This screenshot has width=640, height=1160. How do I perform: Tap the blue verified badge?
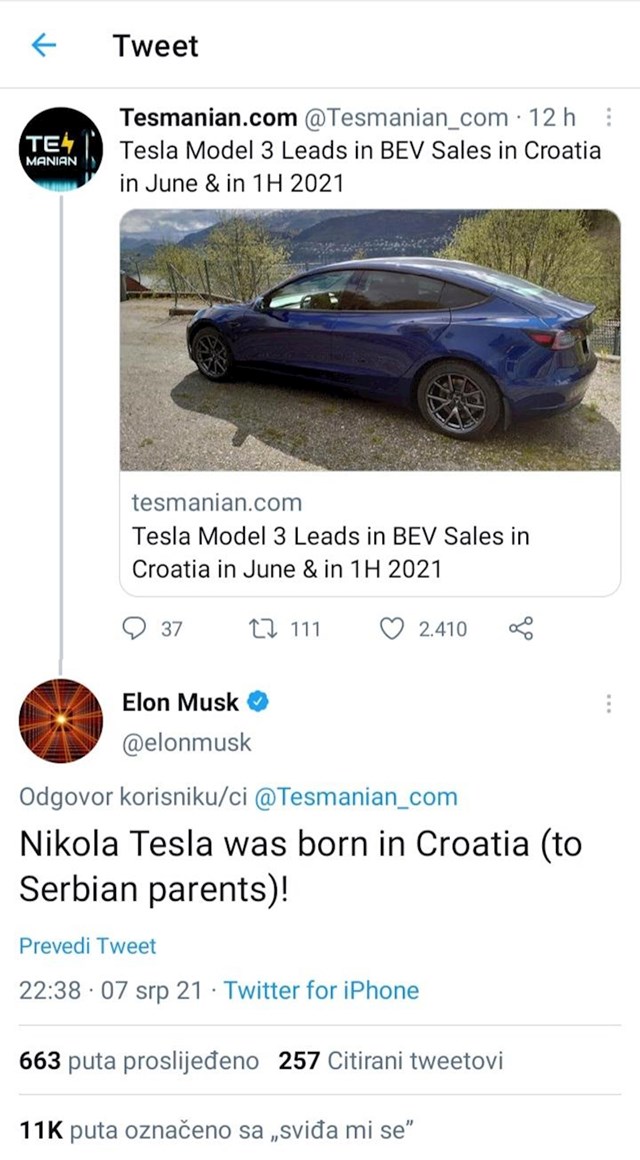(257, 701)
